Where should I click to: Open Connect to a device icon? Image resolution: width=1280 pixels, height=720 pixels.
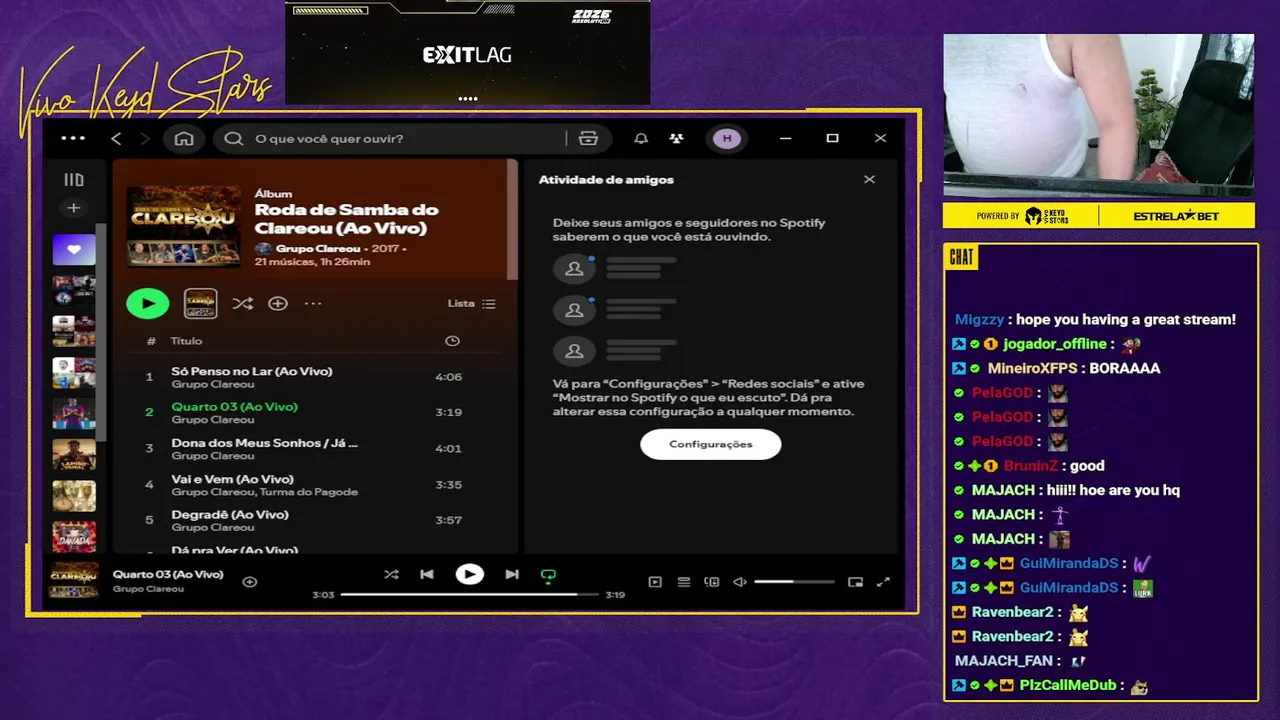click(x=712, y=582)
